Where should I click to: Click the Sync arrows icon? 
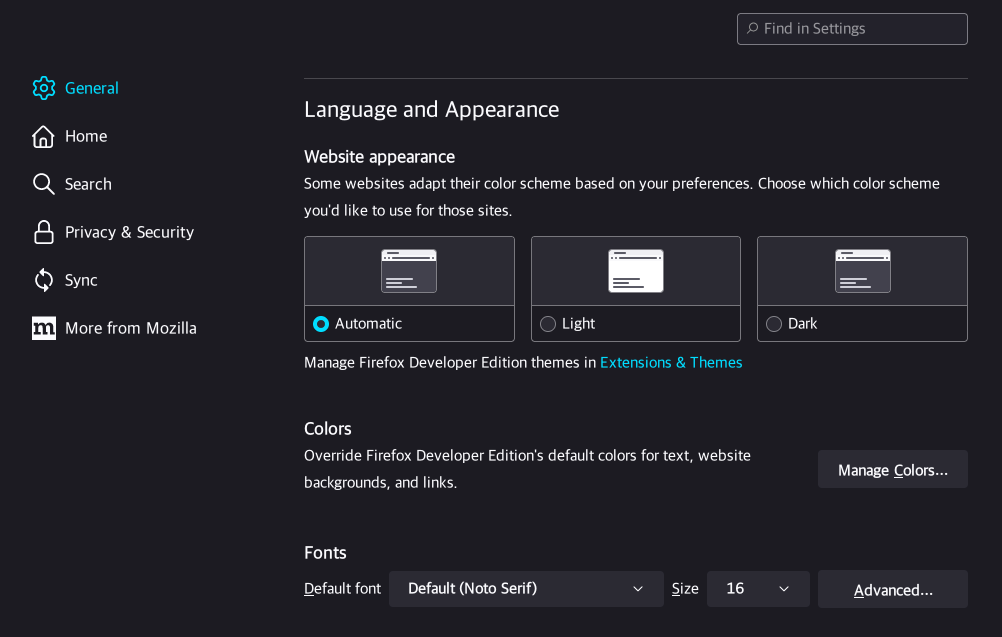(x=43, y=280)
